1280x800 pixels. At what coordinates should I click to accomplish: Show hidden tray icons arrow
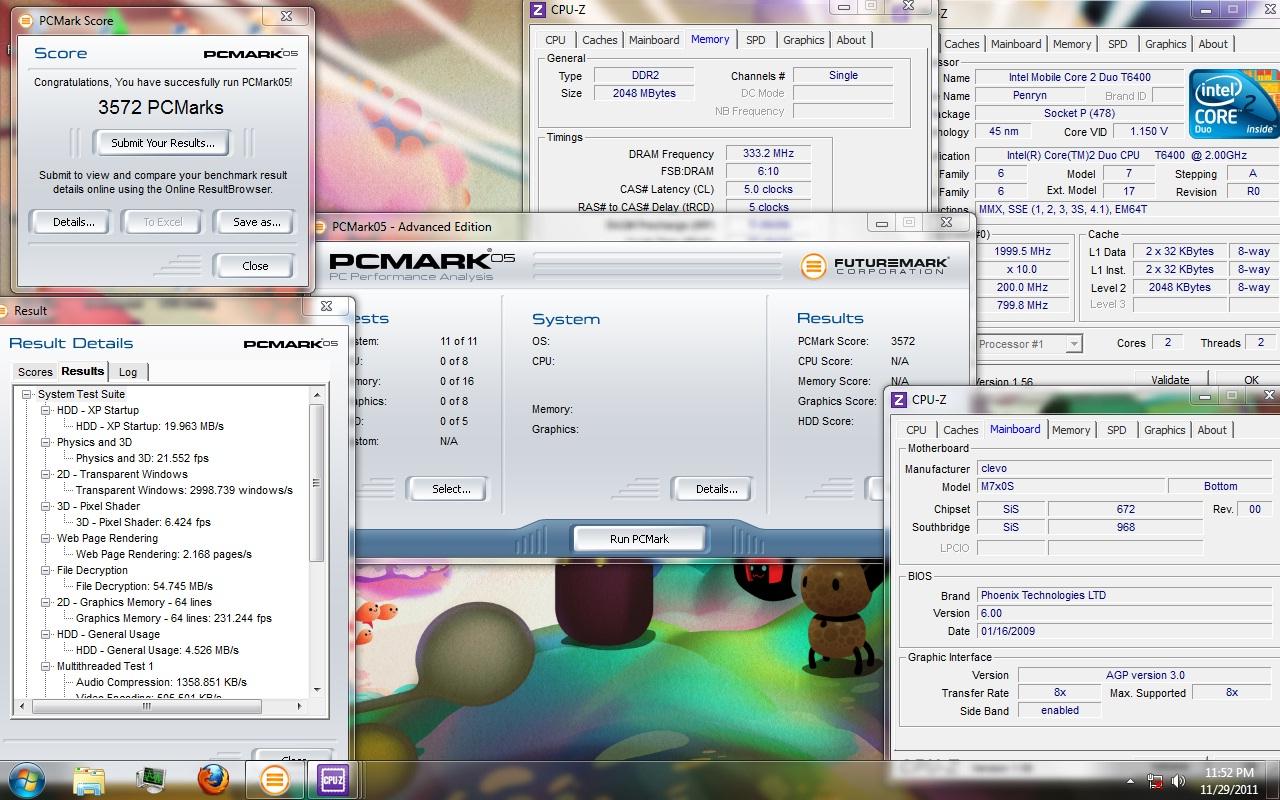tap(1131, 780)
